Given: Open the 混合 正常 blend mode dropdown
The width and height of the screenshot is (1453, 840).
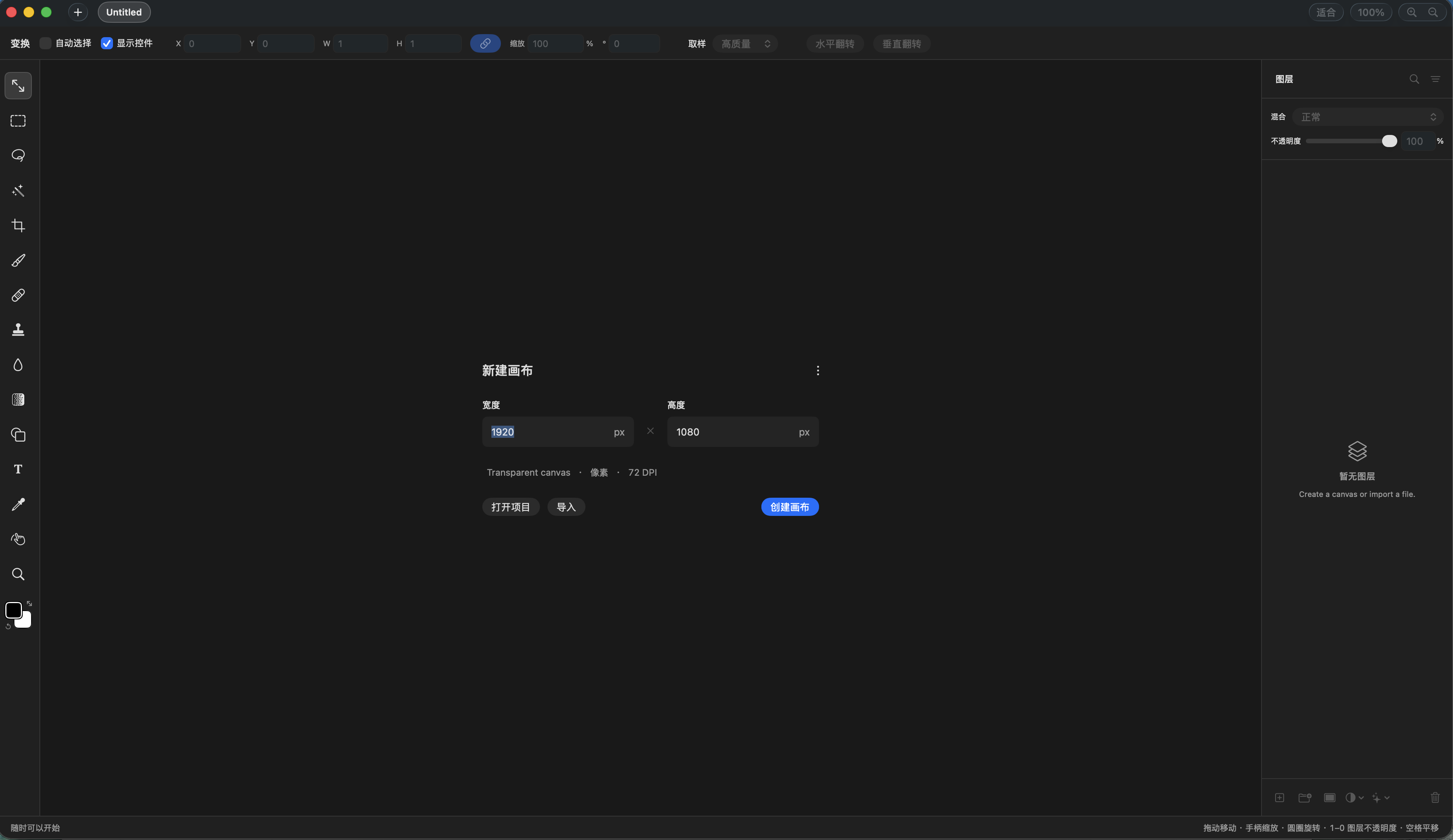Looking at the screenshot, I should coord(1367,117).
